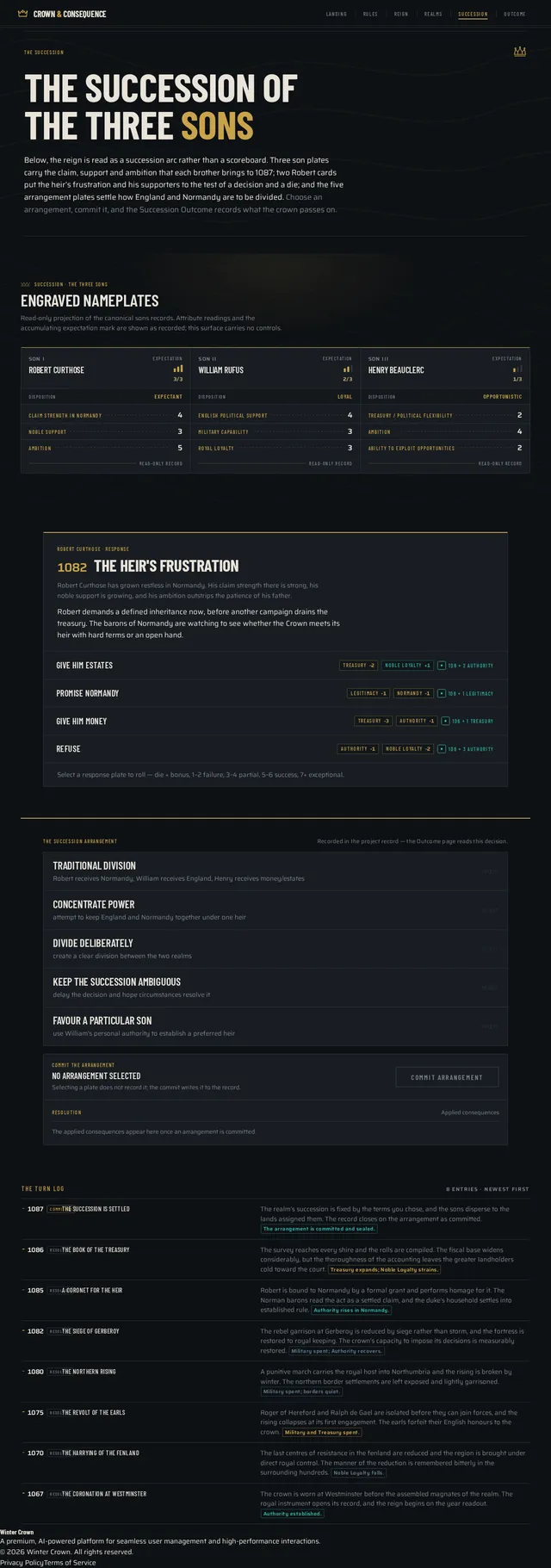Viewport: 551px width, 1568px height.
Task: Choose the Promise Normandy response plate
Action: coord(275,693)
